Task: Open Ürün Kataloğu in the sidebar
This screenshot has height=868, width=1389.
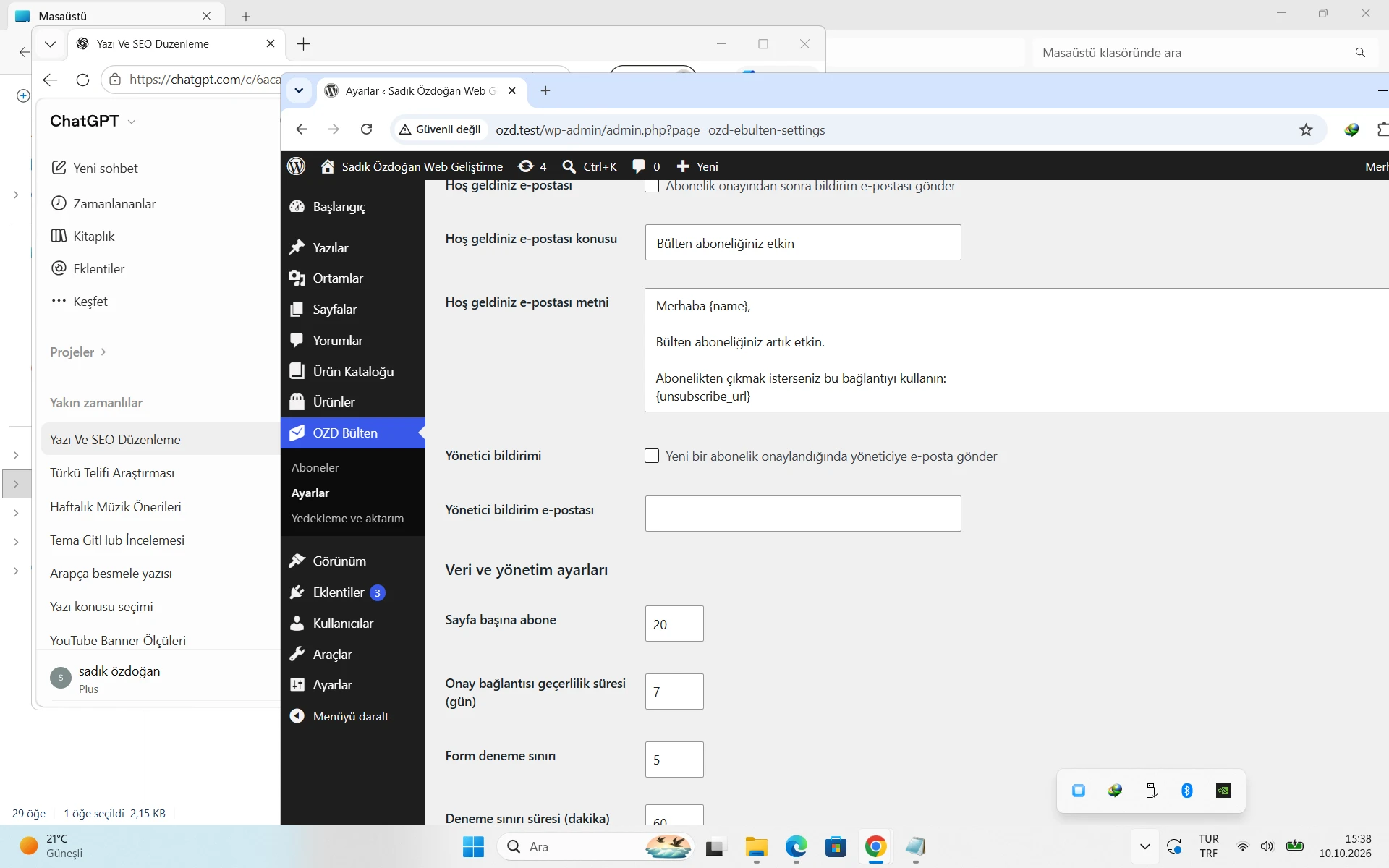Action: pyautogui.click(x=353, y=371)
